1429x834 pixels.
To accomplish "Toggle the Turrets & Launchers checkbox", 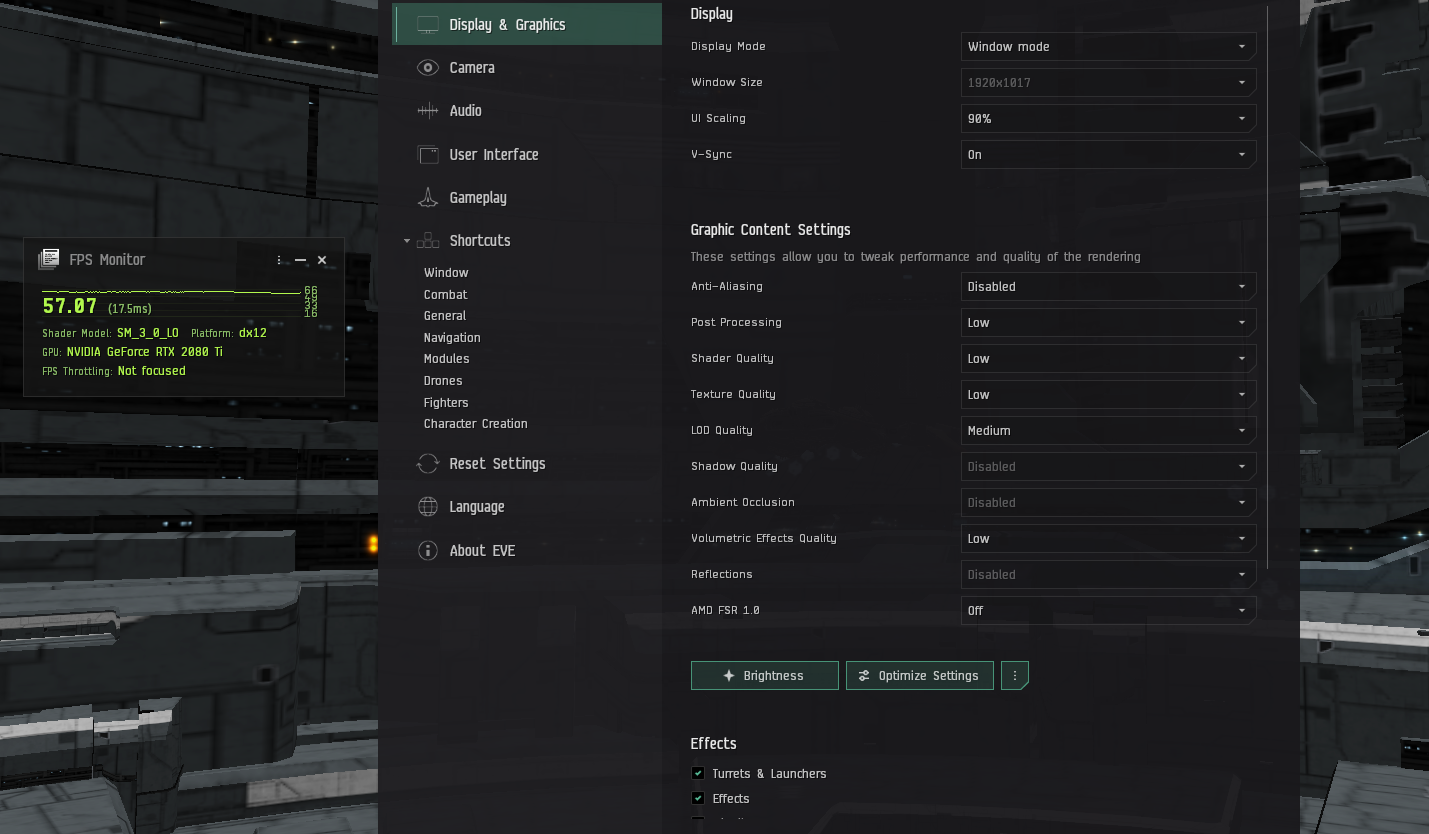I will [698, 773].
